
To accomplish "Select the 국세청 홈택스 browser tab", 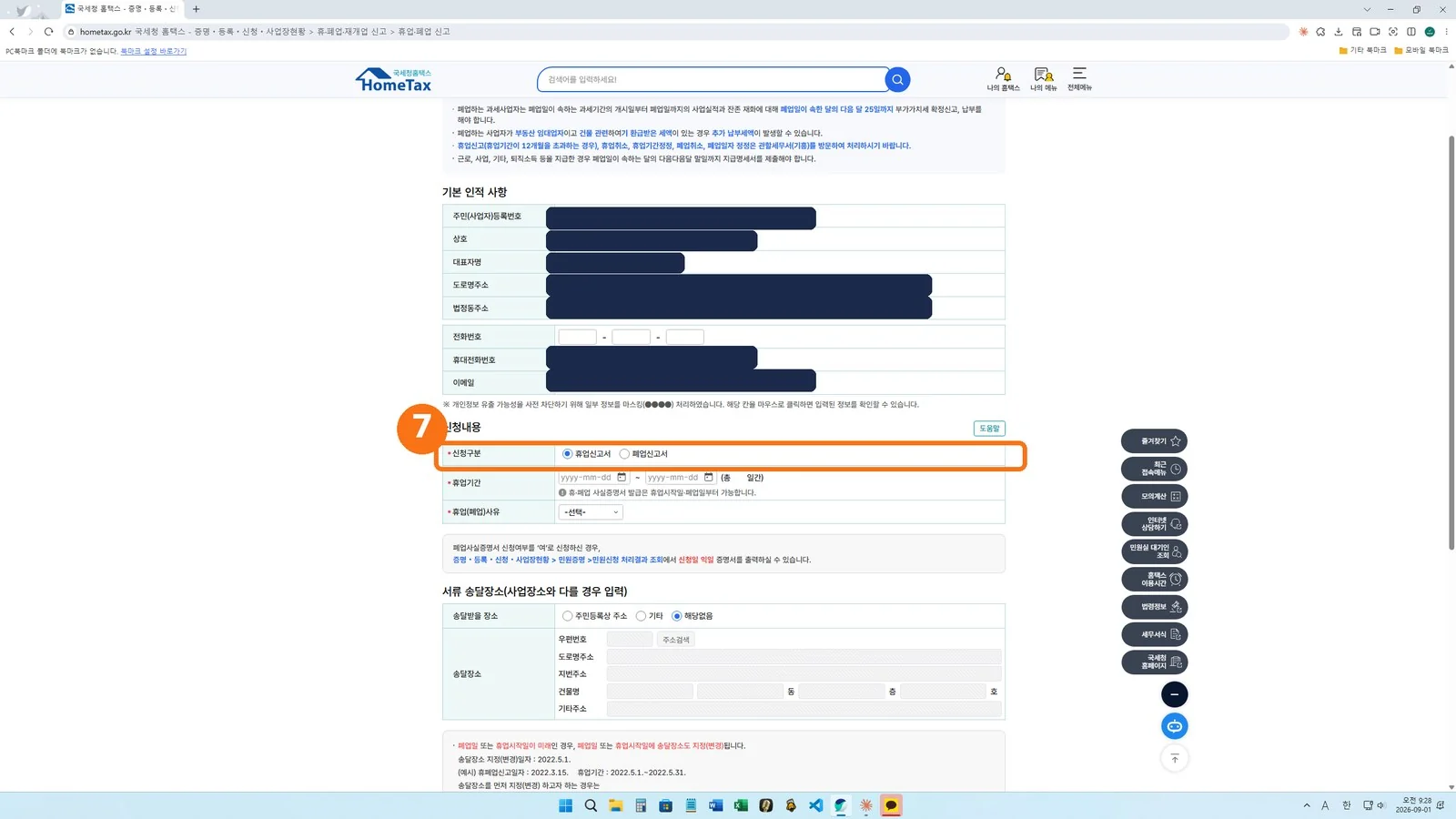I will (x=121, y=9).
